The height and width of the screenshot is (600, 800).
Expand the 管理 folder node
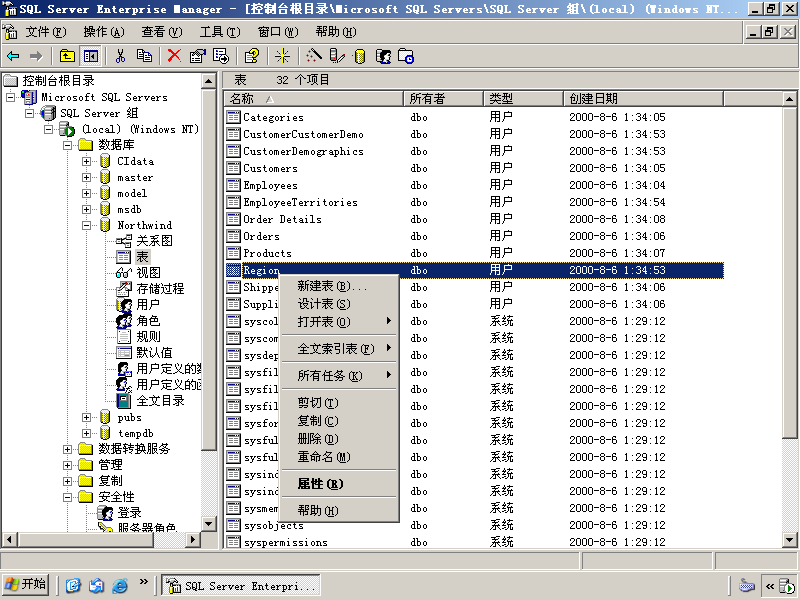click(x=67, y=465)
